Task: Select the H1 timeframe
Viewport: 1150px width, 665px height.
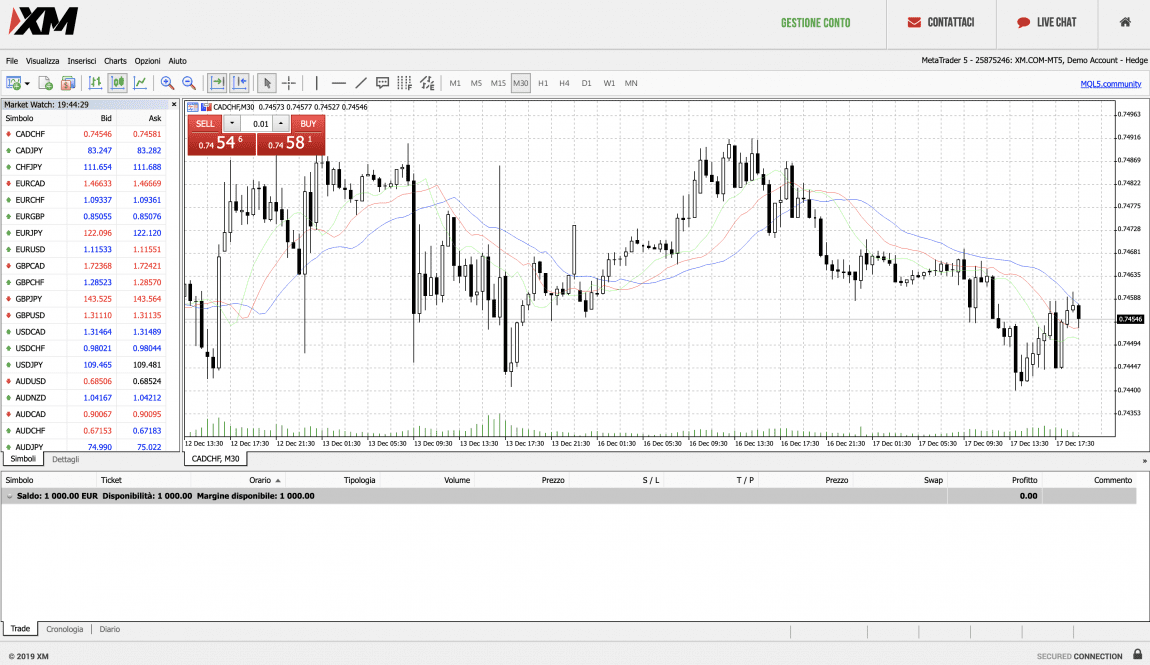Action: point(543,83)
